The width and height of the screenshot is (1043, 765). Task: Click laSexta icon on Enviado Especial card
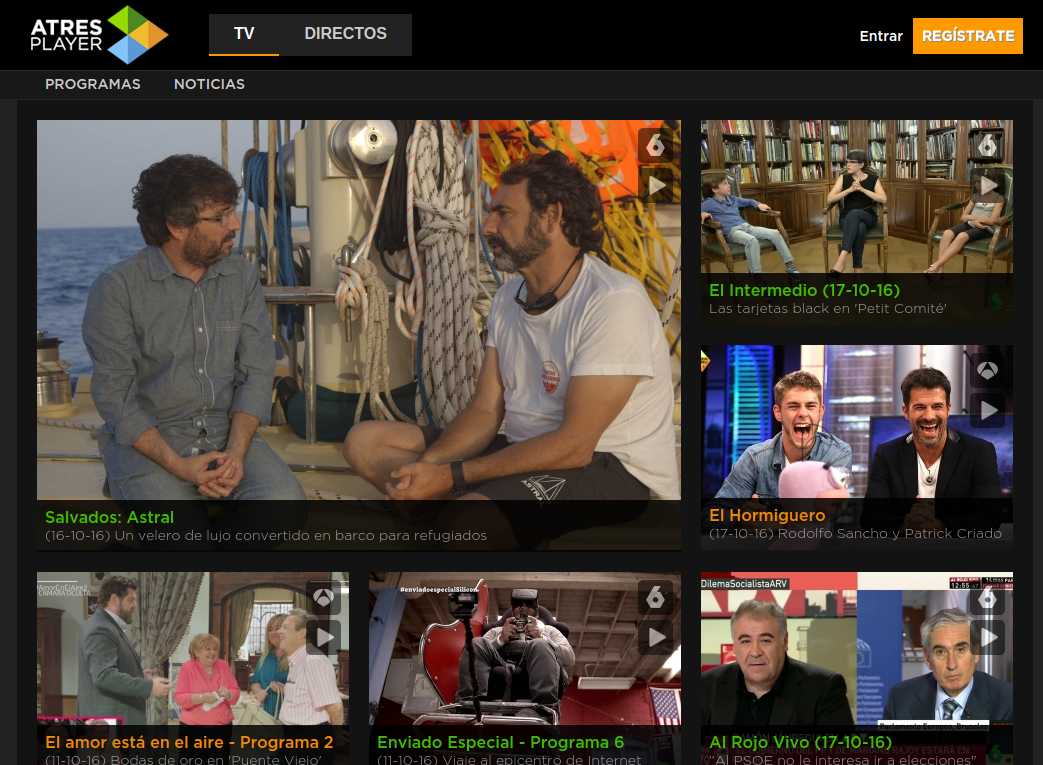[x=655, y=597]
